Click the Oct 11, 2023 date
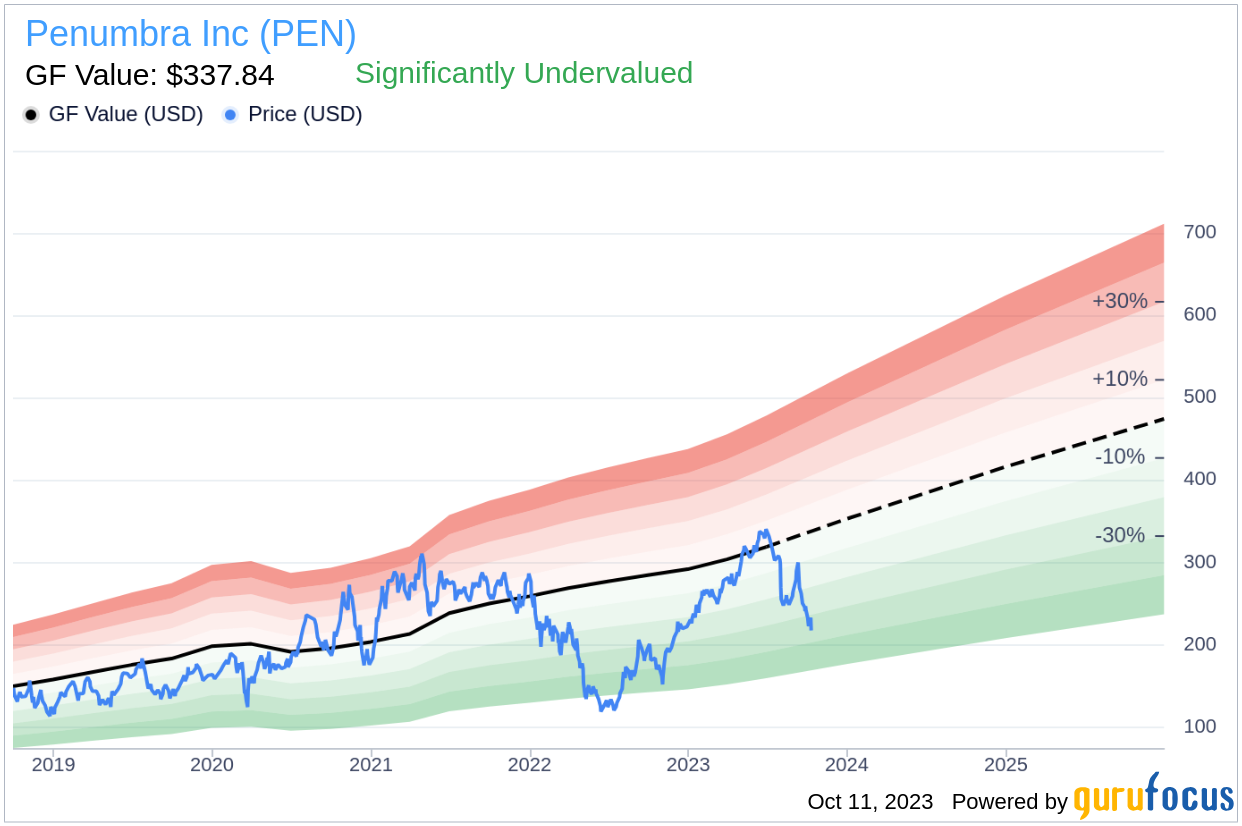The image size is (1242, 826). [x=870, y=802]
